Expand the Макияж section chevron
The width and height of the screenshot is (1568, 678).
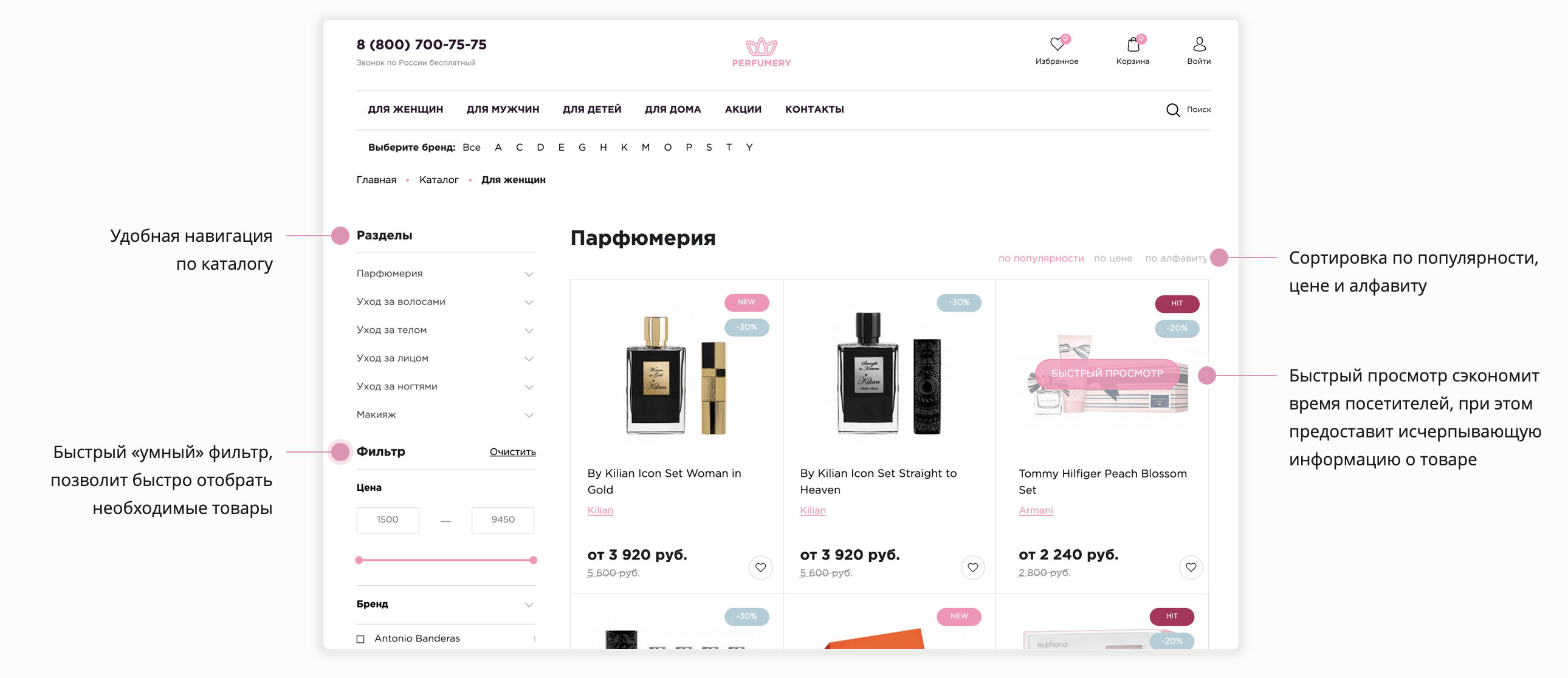click(x=529, y=415)
